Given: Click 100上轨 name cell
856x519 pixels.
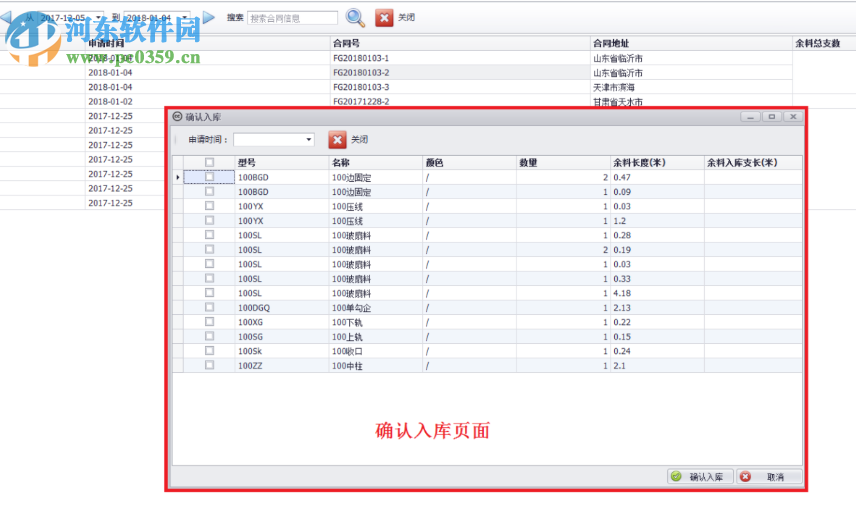Looking at the screenshot, I should (x=376, y=337).
